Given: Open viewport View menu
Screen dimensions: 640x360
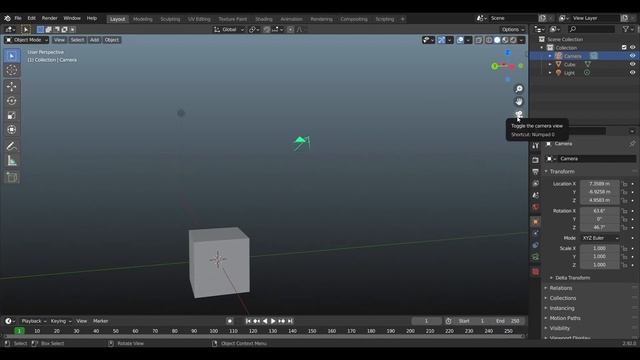Looking at the screenshot, I should click(x=59, y=40).
